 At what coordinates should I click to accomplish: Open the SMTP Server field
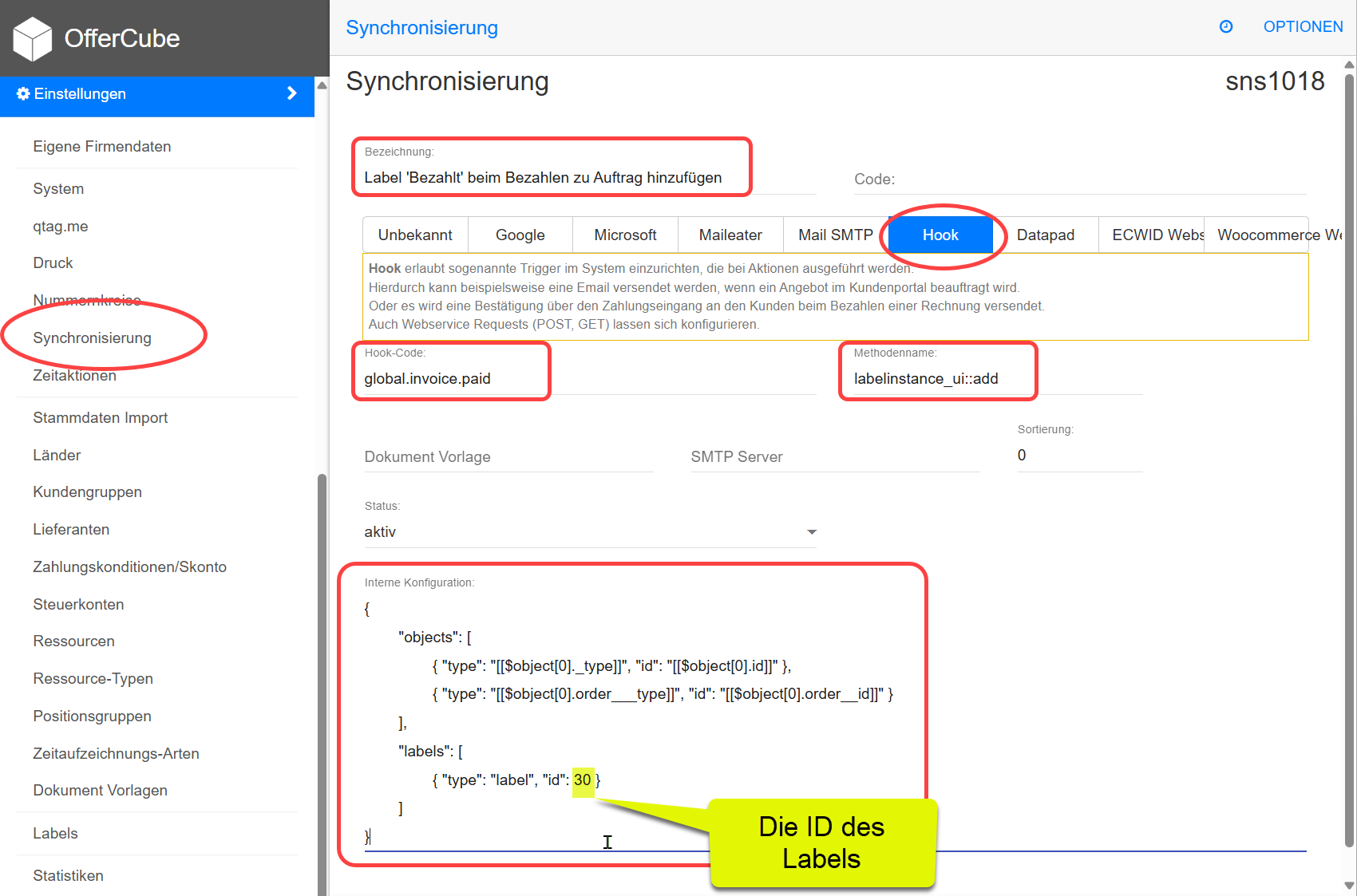coord(835,456)
